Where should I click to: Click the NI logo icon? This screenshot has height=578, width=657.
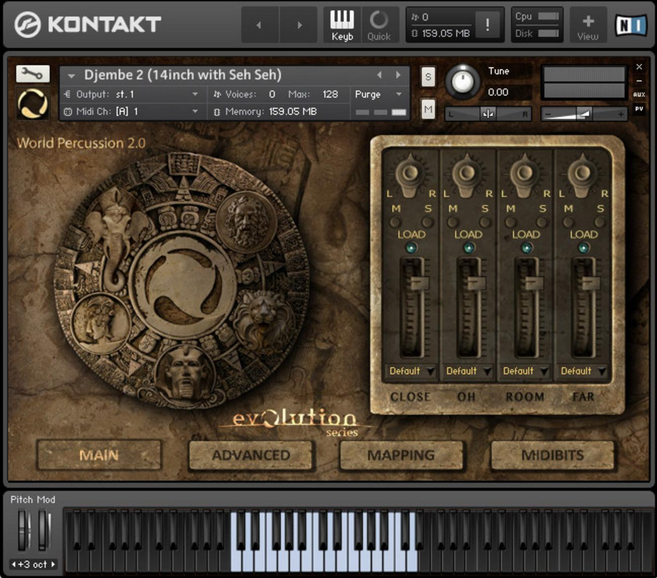[x=630, y=25]
